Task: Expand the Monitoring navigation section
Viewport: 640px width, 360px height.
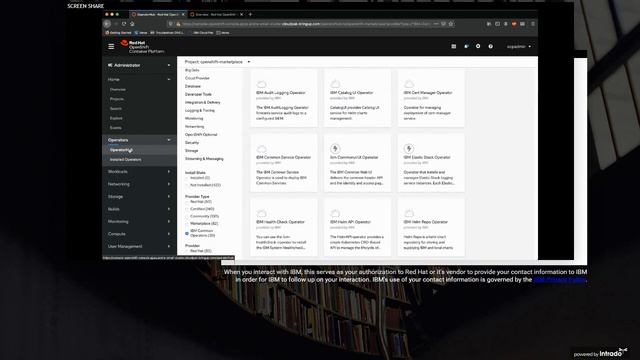Action: click(139, 222)
